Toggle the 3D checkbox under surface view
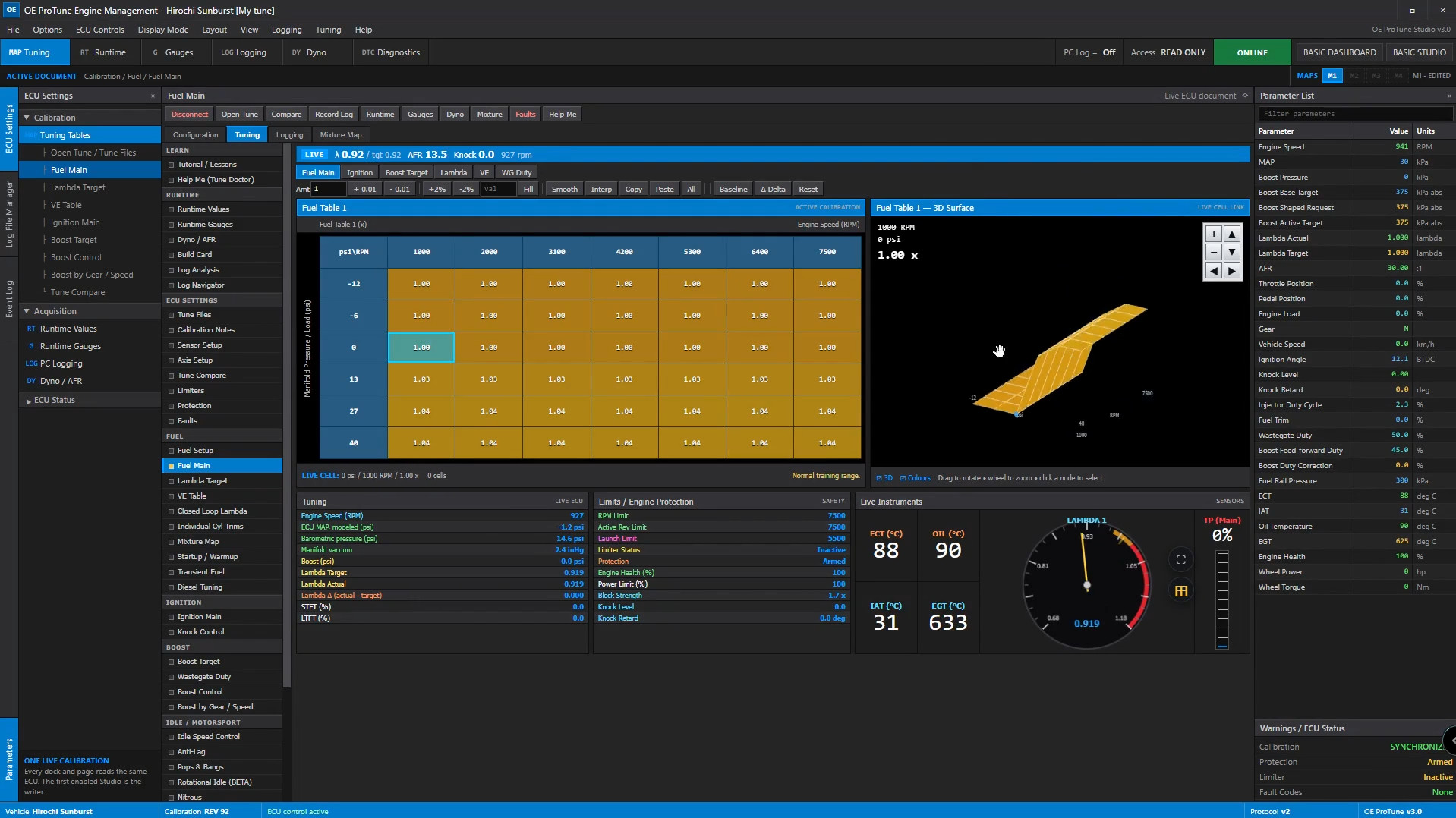Image resolution: width=1456 pixels, height=818 pixels. coord(884,478)
